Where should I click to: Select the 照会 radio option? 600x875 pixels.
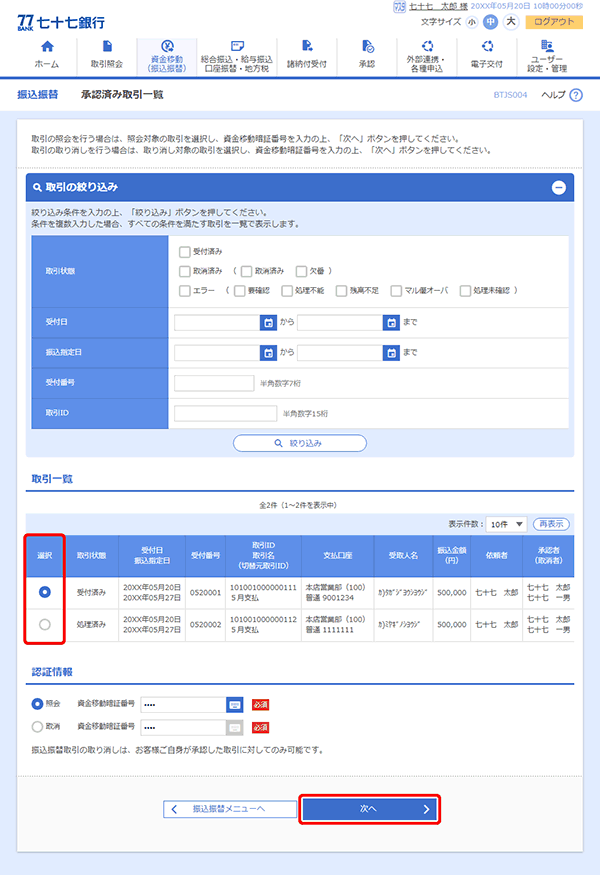37,704
